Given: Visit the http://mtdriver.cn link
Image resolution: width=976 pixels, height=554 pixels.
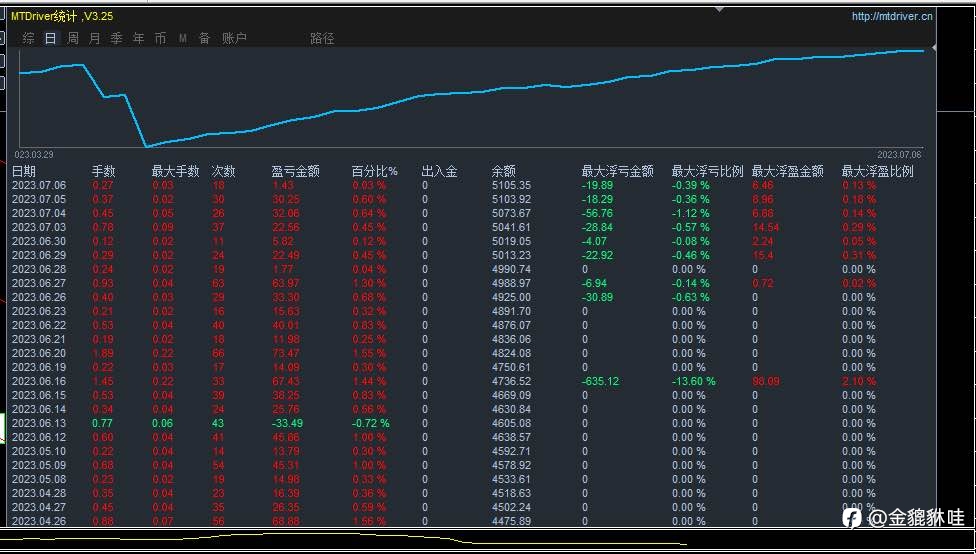Looking at the screenshot, I should pos(892,17).
